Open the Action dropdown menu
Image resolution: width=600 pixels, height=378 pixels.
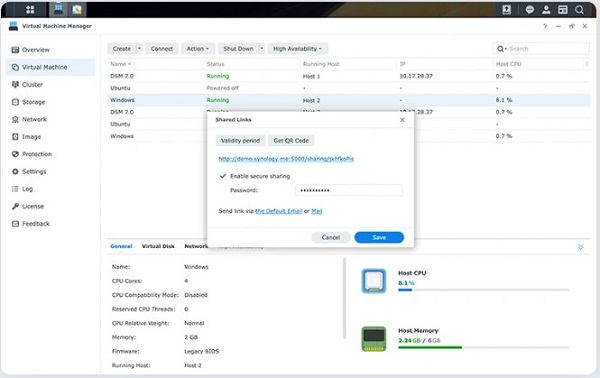coord(198,49)
